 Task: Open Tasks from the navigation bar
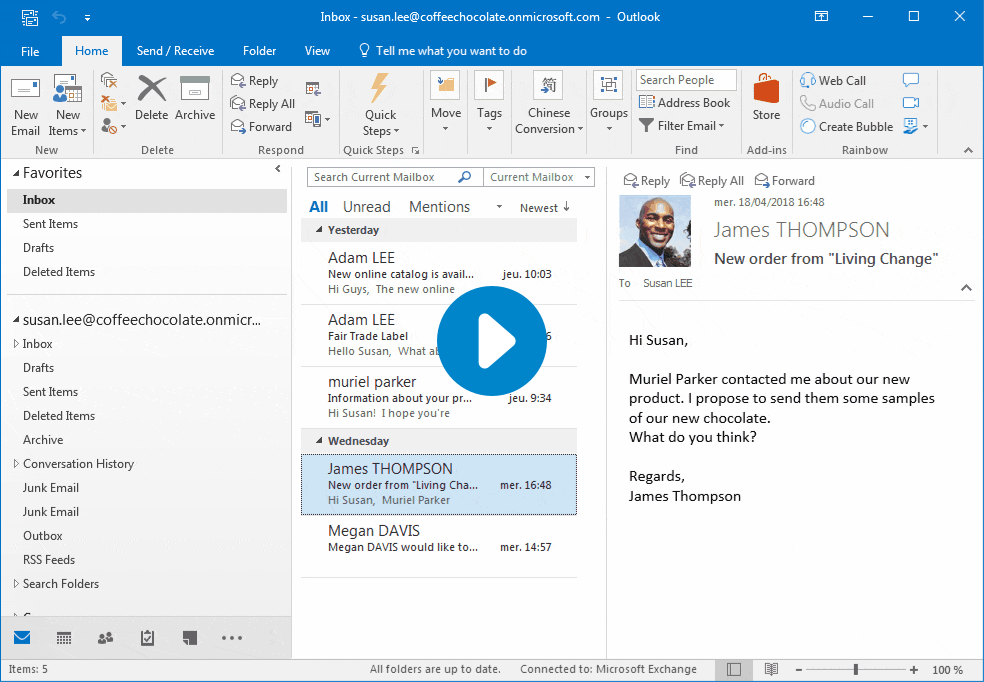tap(147, 638)
